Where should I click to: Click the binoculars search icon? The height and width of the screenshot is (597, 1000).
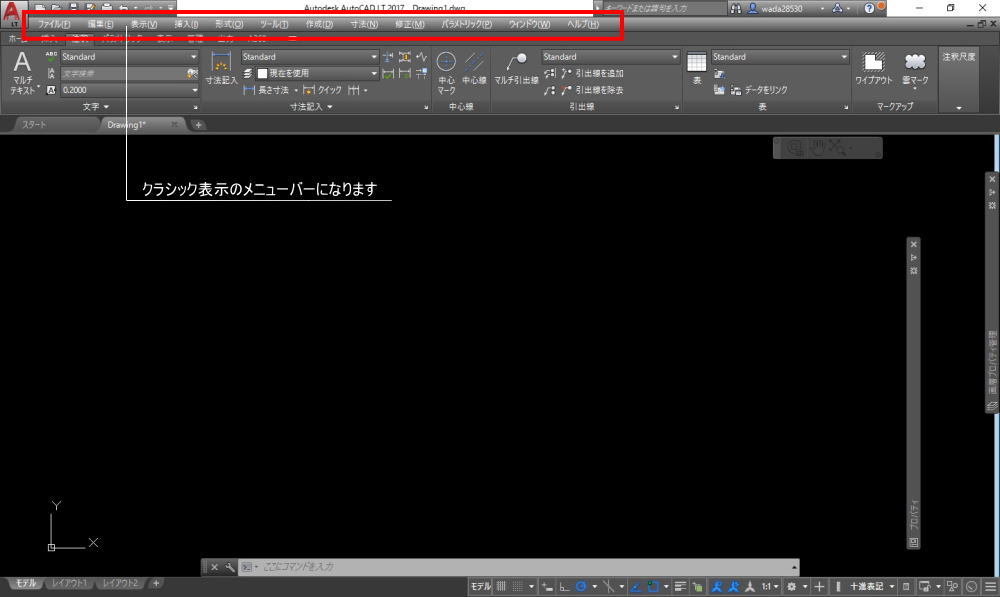[x=735, y=8]
